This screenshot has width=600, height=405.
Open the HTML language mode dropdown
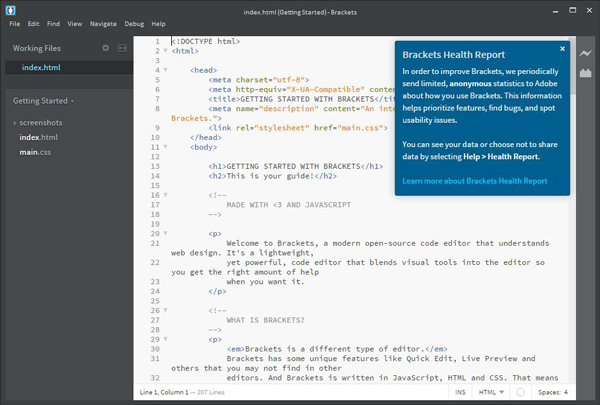coord(491,392)
